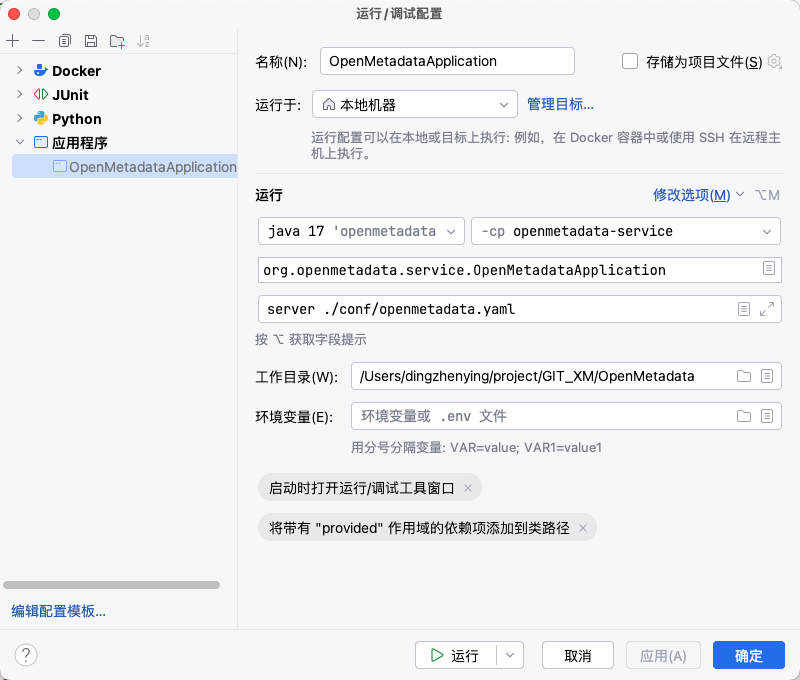Collapse the 应用程序 tree node

coord(19,142)
